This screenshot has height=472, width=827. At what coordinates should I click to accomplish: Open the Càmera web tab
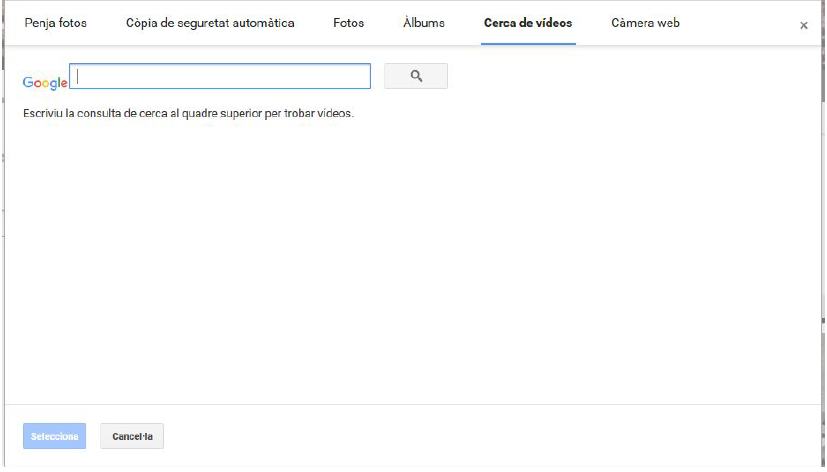pyautogui.click(x=645, y=23)
